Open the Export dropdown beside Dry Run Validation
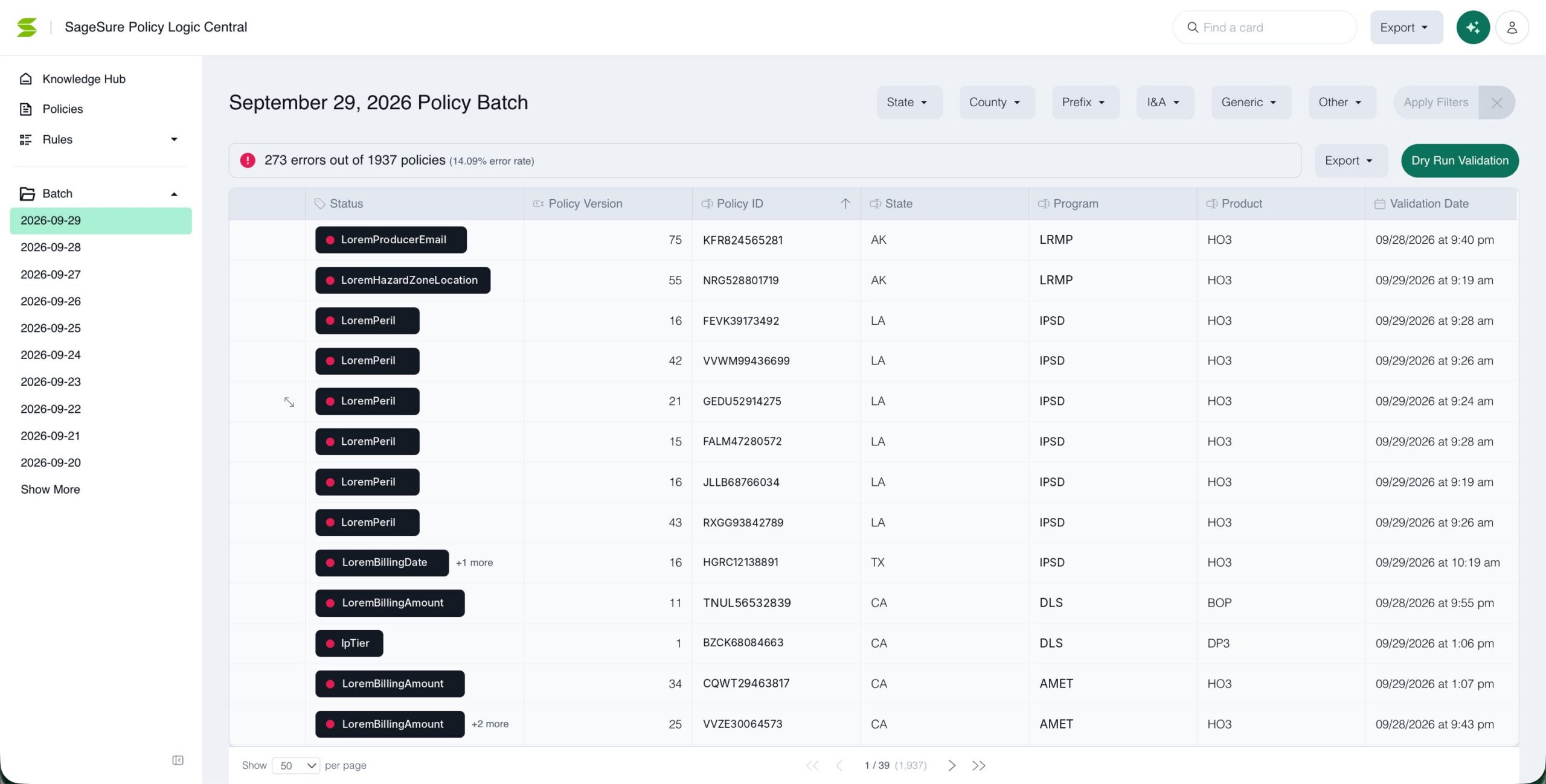Viewport: 1546px width, 784px height. (1350, 161)
